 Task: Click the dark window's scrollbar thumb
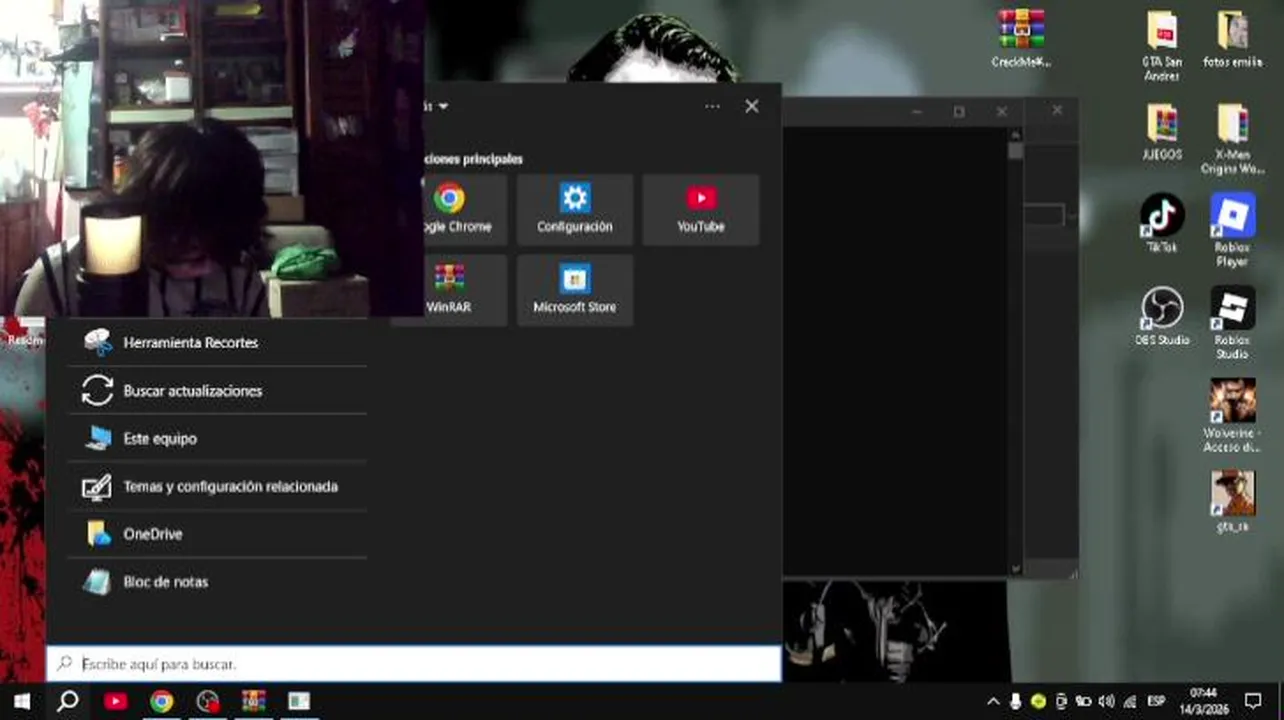click(x=1016, y=151)
